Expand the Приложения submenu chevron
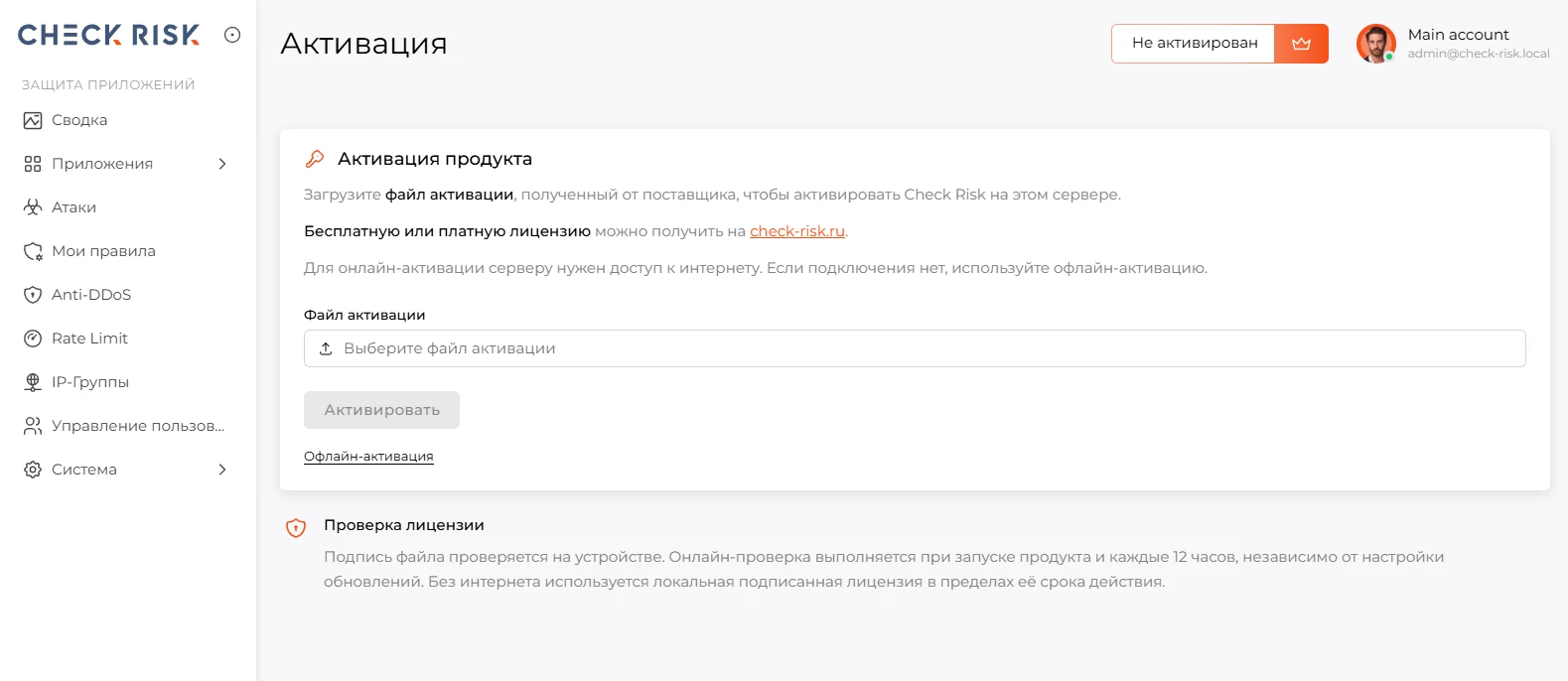Screen dimensions: 1568x681 coord(222,164)
